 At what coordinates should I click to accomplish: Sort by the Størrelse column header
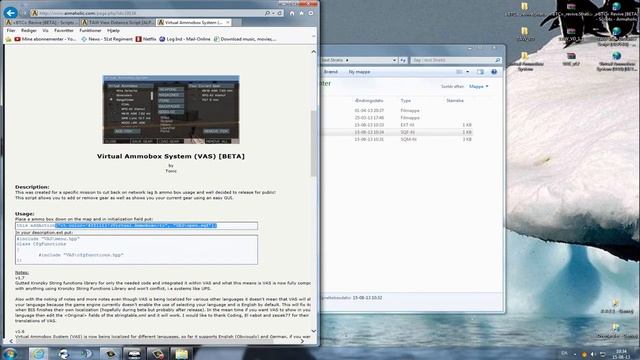coord(455,100)
